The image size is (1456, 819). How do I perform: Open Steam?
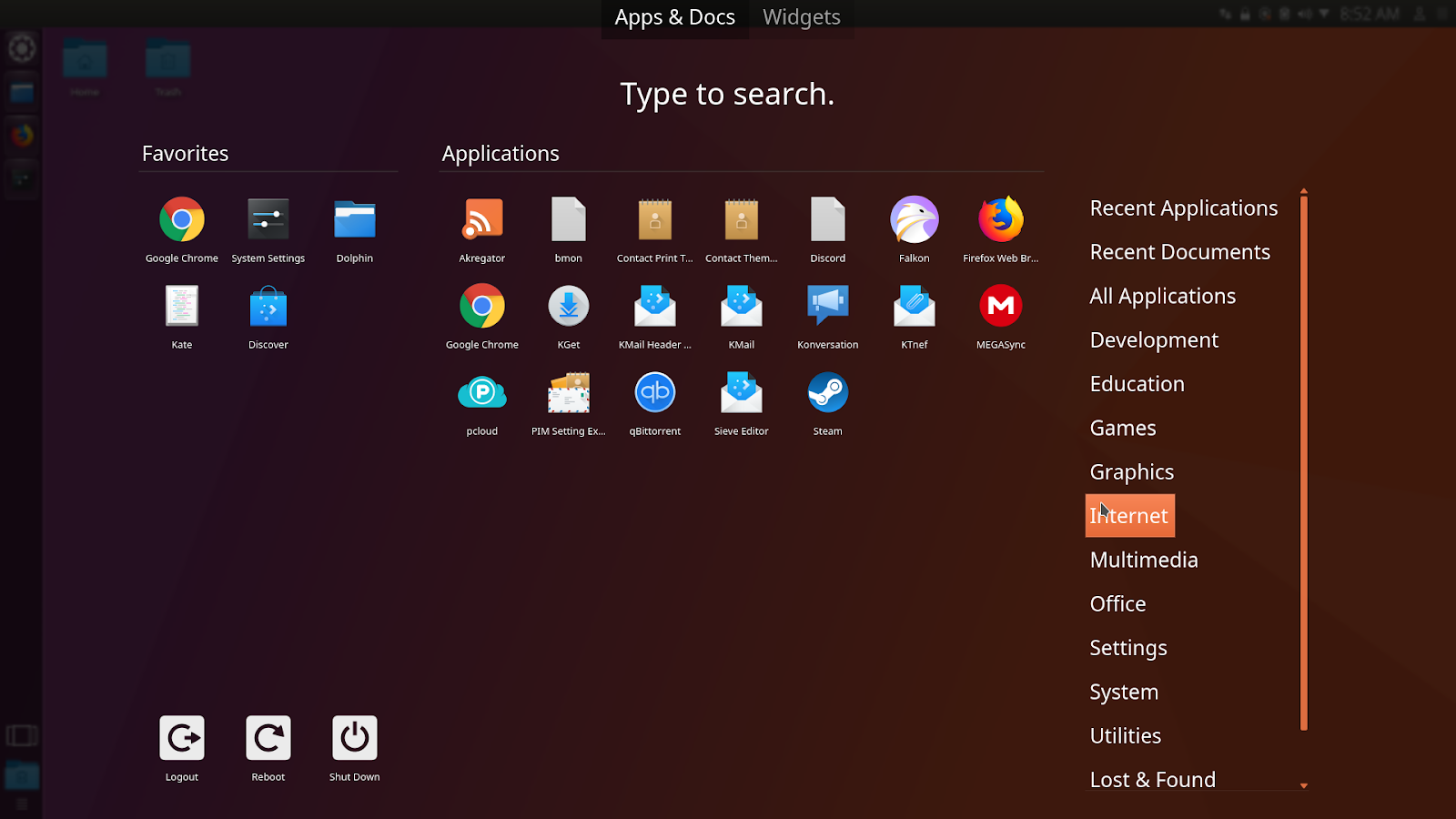[x=827, y=402]
